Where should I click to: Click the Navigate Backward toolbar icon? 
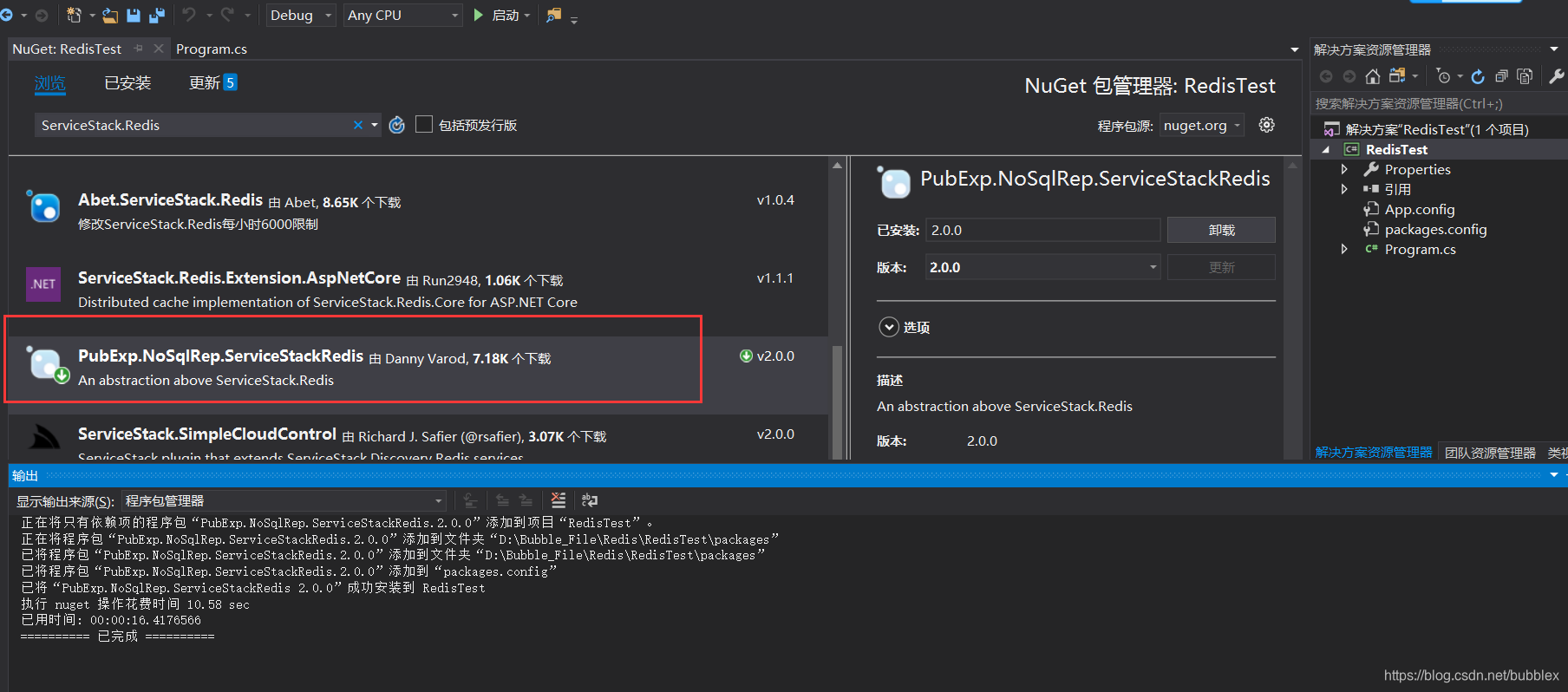(7, 15)
